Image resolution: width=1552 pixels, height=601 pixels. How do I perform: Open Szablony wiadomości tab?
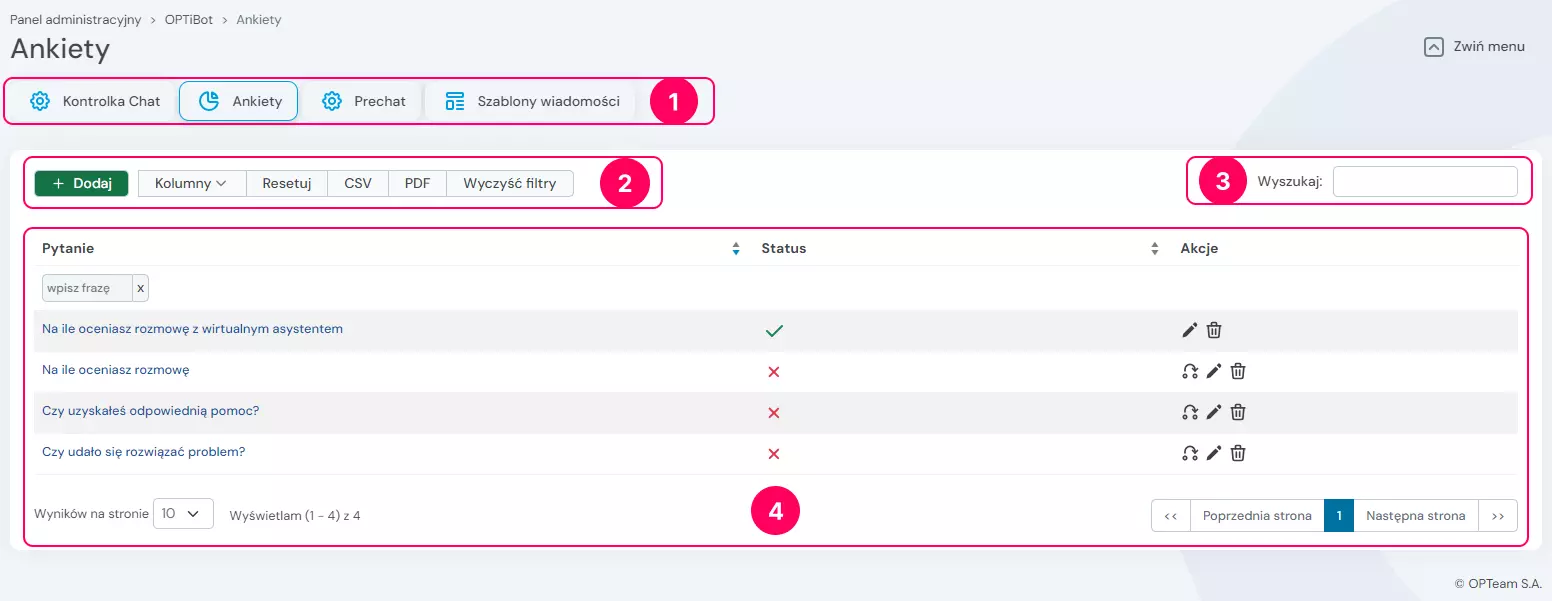(532, 101)
